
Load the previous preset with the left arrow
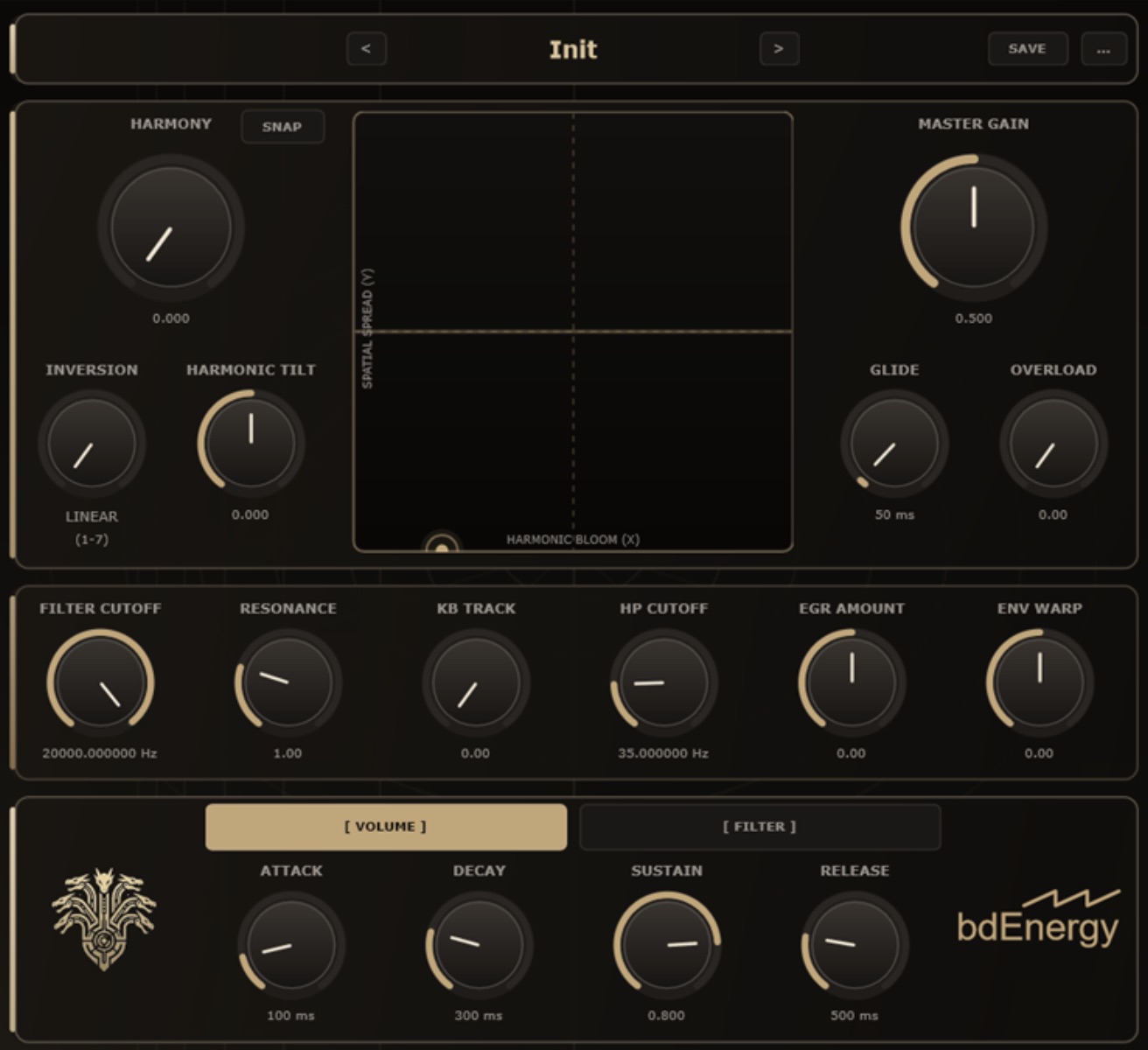click(x=367, y=49)
